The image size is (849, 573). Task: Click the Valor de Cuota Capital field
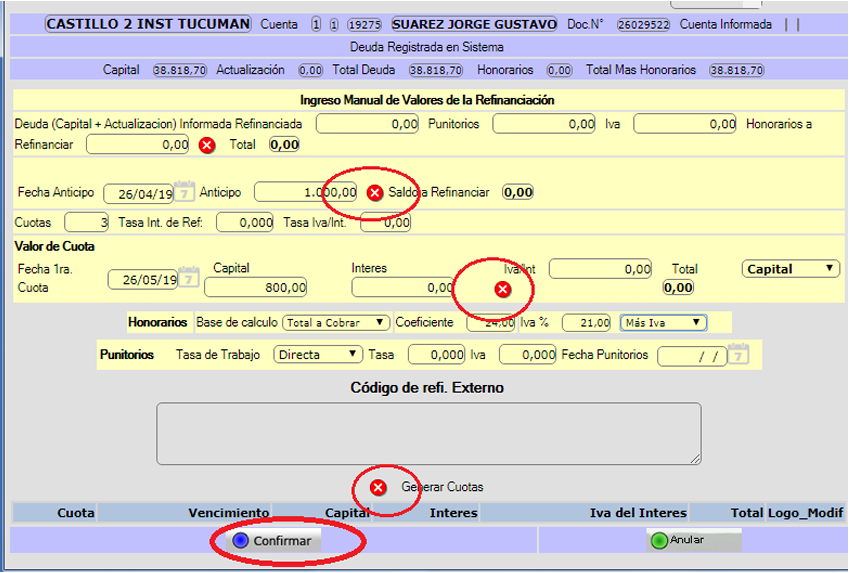pos(255,288)
